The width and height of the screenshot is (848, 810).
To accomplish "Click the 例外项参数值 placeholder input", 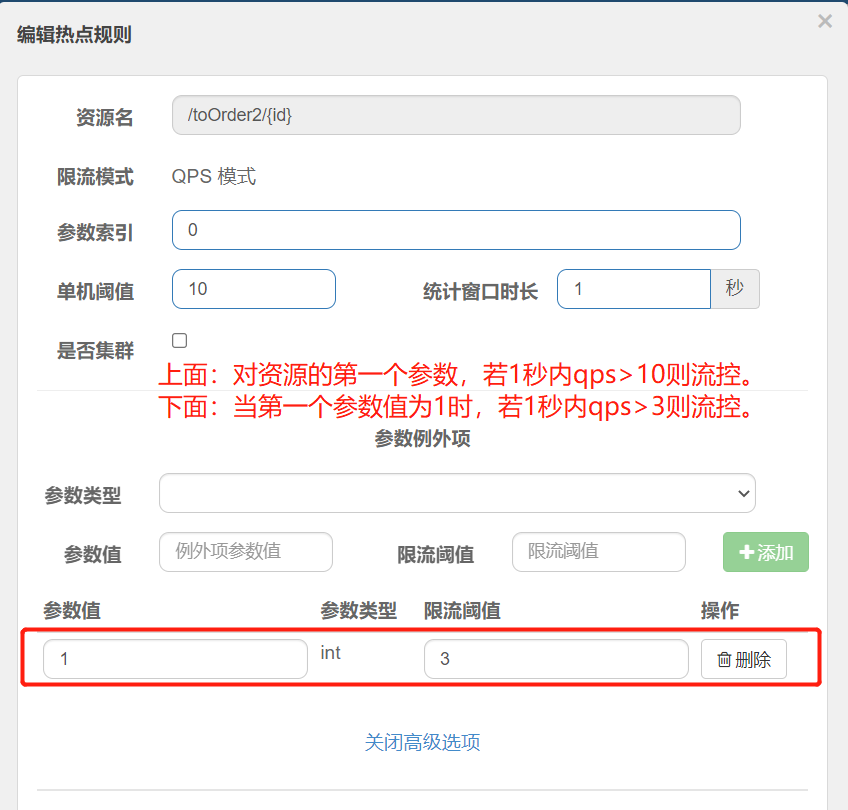I will pyautogui.click(x=246, y=552).
